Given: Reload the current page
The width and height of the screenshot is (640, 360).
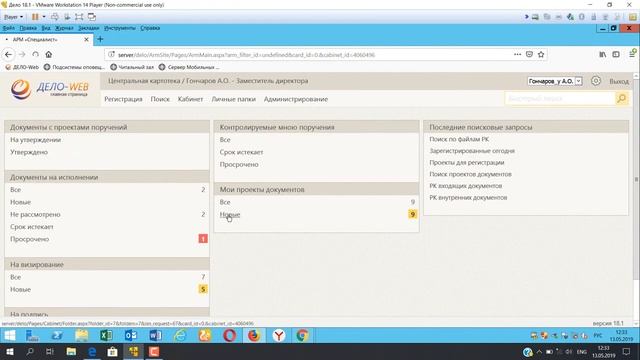Looking at the screenshot, I should 36,54.
